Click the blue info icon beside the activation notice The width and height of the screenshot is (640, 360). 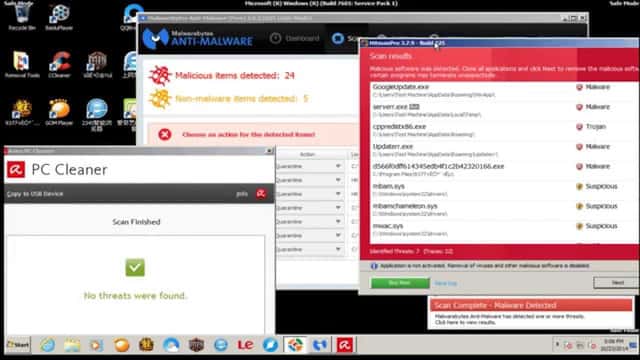[x=374, y=266]
